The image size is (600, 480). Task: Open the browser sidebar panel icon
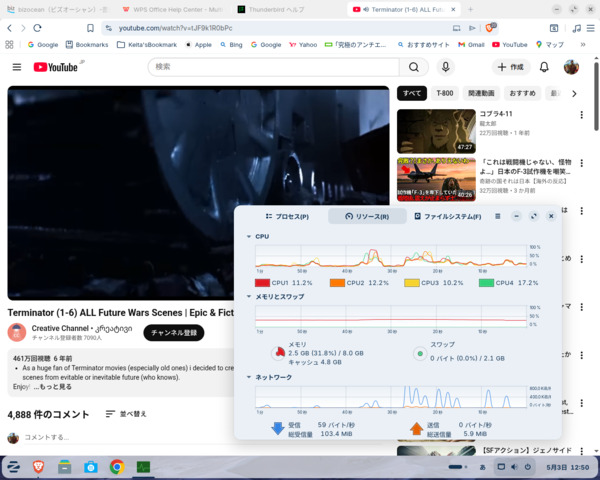pos(554,28)
